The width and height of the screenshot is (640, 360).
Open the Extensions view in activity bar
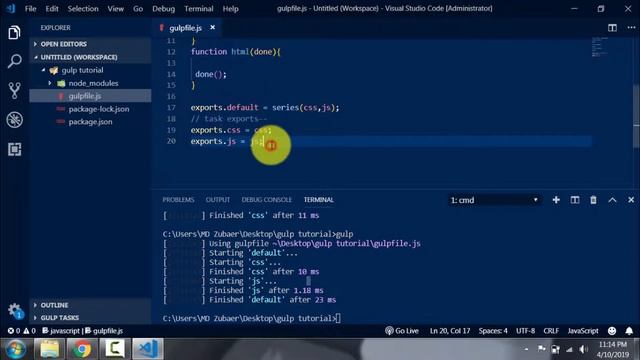(x=14, y=149)
